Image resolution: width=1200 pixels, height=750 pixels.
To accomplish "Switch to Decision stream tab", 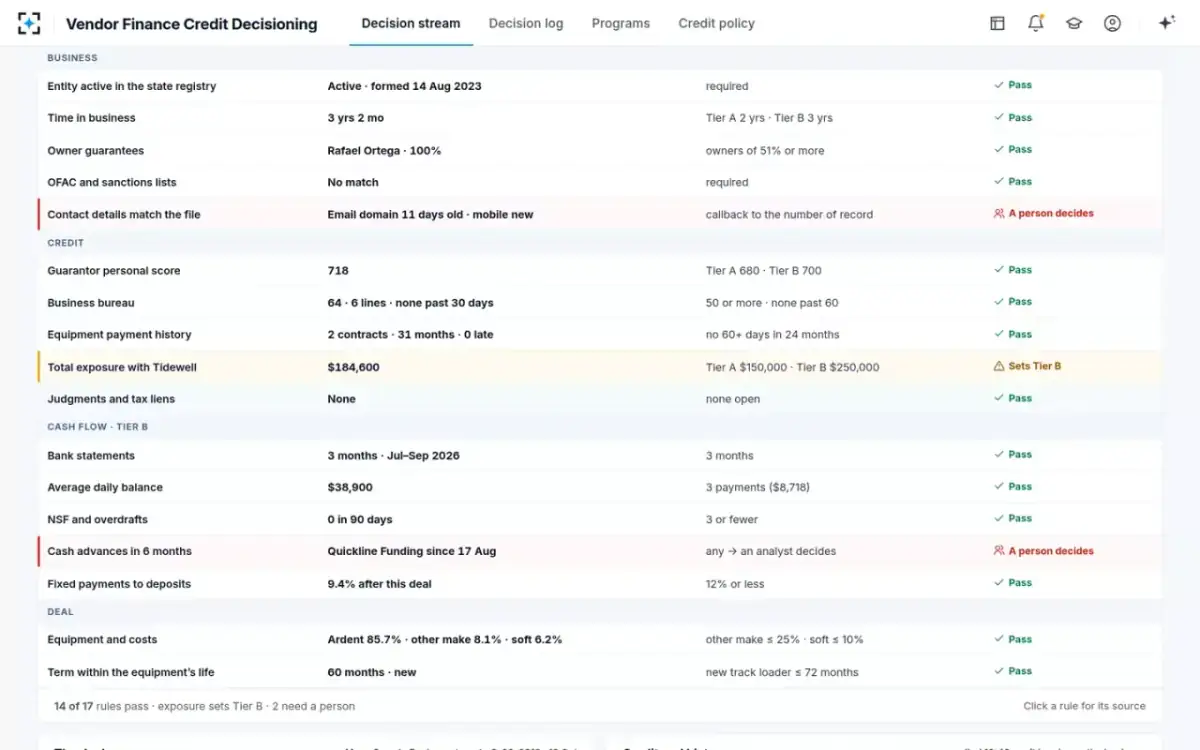I will [x=411, y=23].
